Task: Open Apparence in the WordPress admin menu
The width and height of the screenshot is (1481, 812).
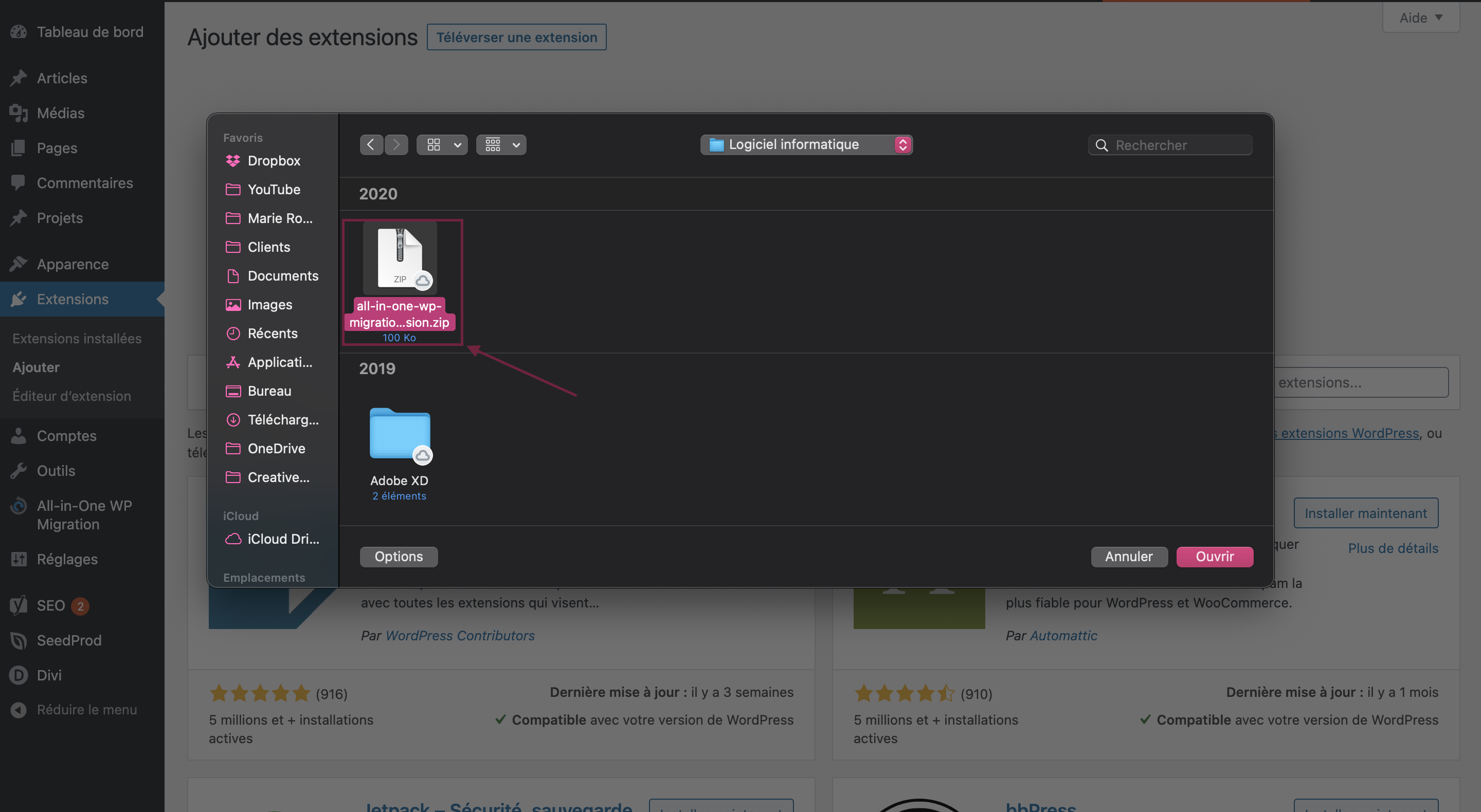Action: pos(82,264)
